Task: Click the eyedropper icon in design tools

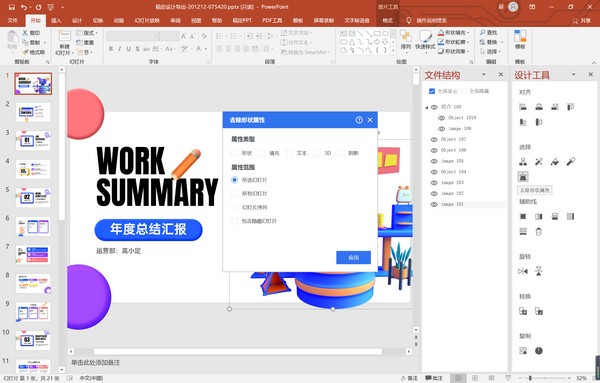Action: (x=571, y=161)
